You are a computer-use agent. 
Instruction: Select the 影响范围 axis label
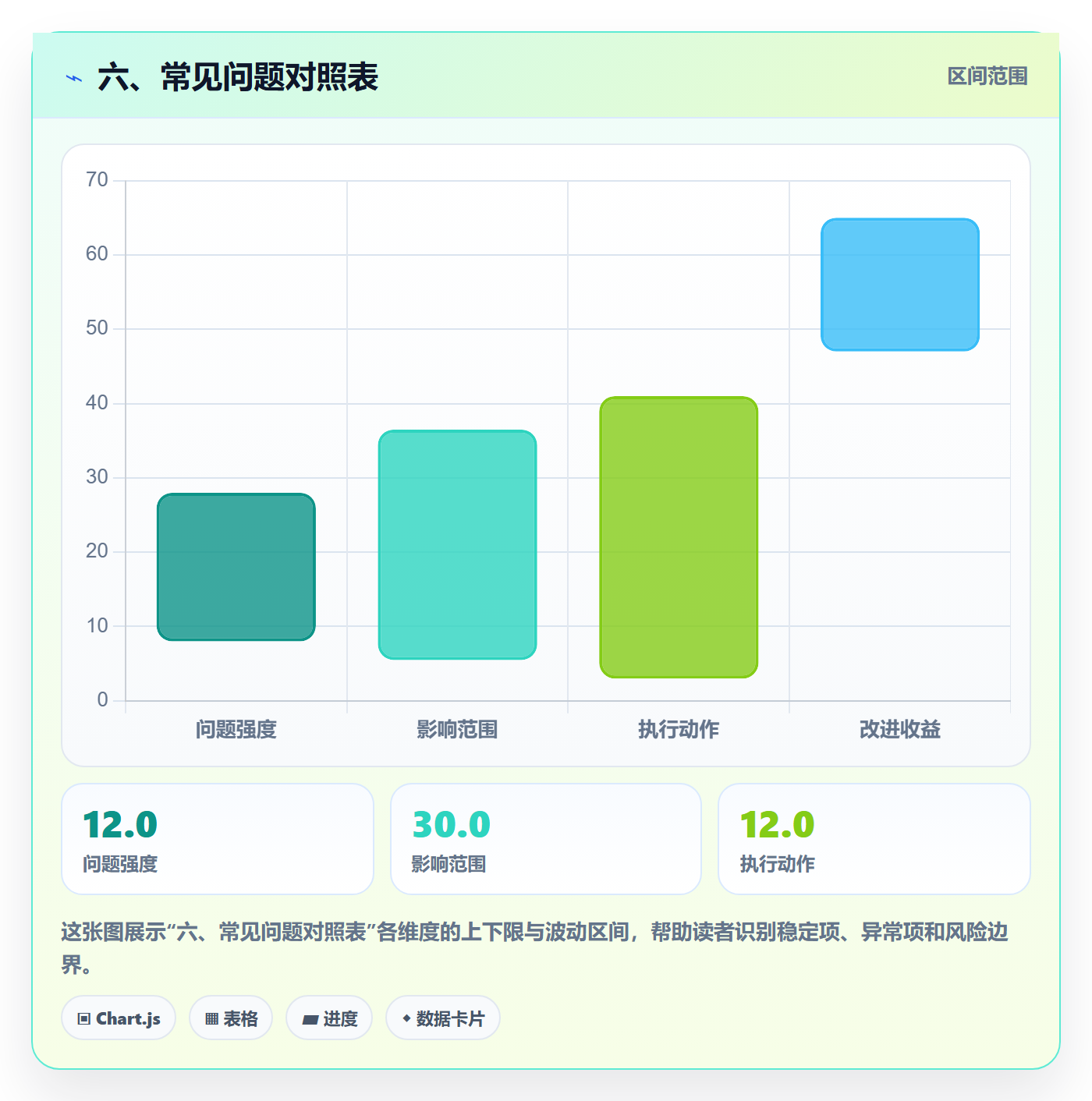pyautogui.click(x=457, y=730)
